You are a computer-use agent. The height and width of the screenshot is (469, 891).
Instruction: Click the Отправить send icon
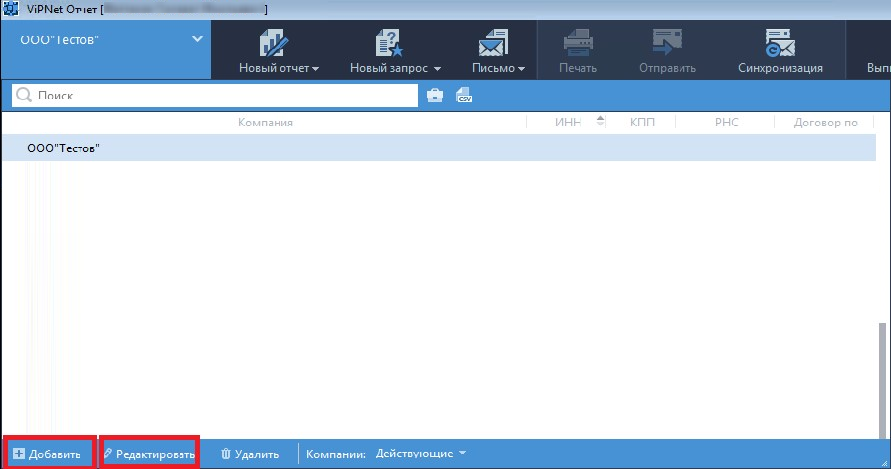tap(667, 43)
